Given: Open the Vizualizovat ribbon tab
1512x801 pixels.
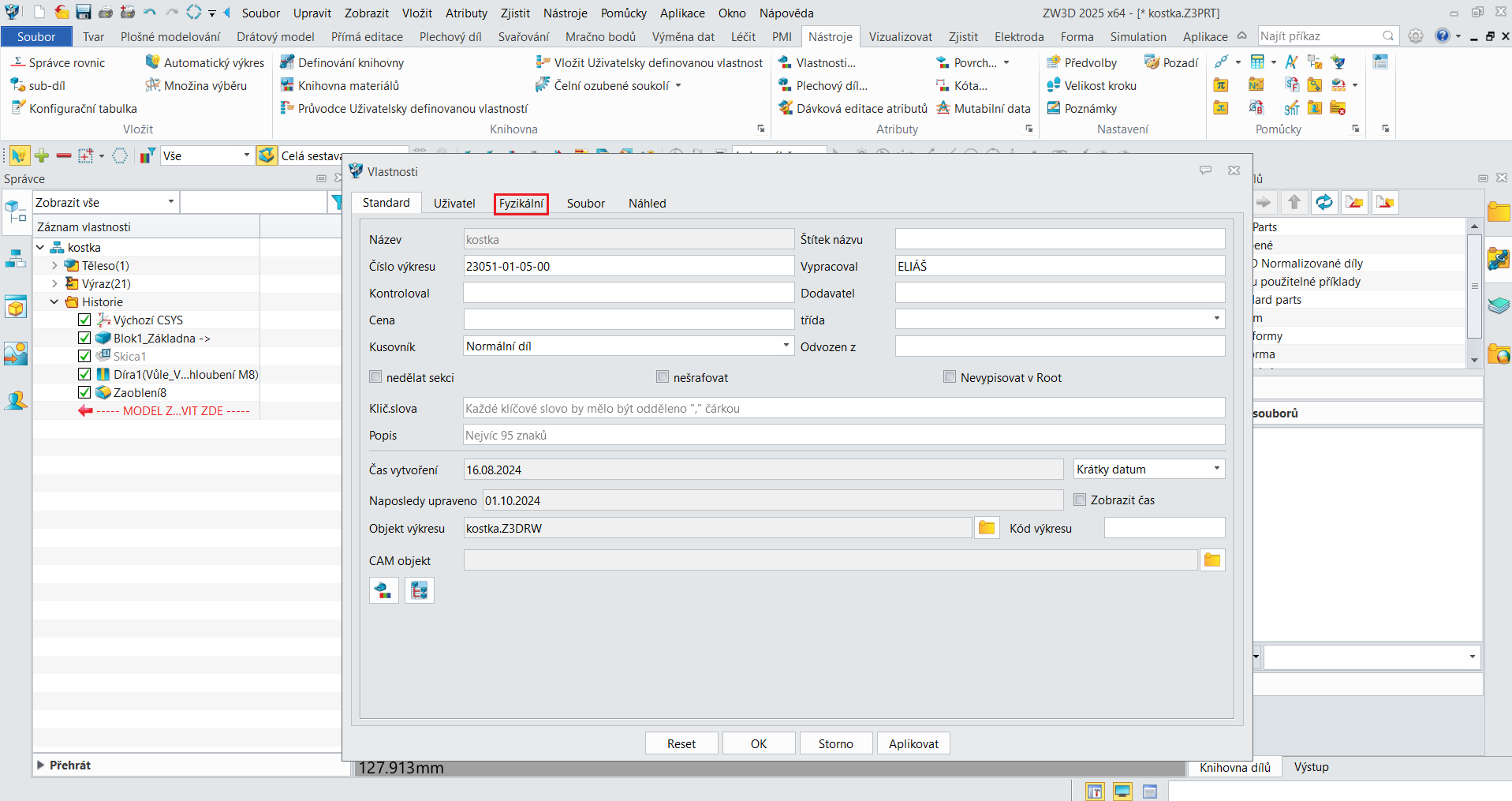Looking at the screenshot, I should point(900,37).
